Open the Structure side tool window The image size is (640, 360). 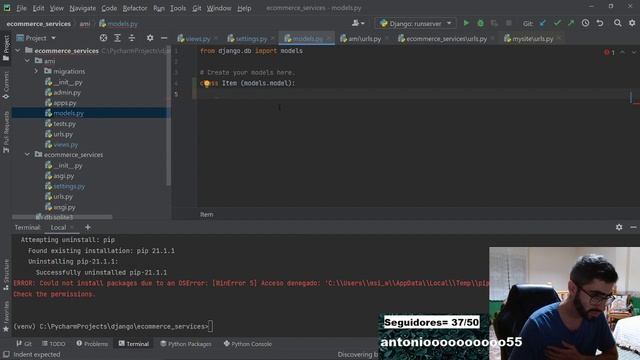pos(6,274)
